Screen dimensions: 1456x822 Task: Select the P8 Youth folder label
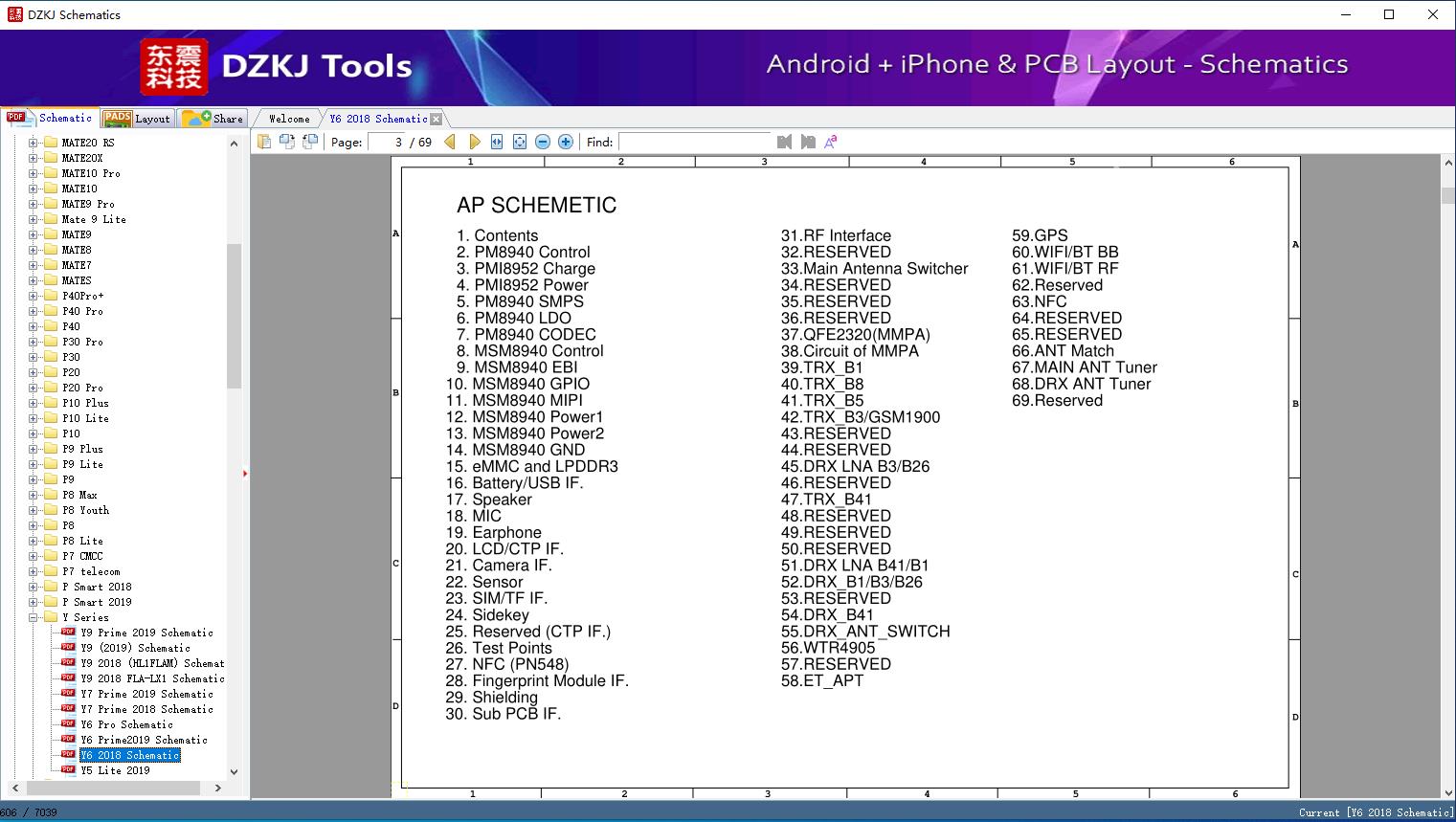86,510
